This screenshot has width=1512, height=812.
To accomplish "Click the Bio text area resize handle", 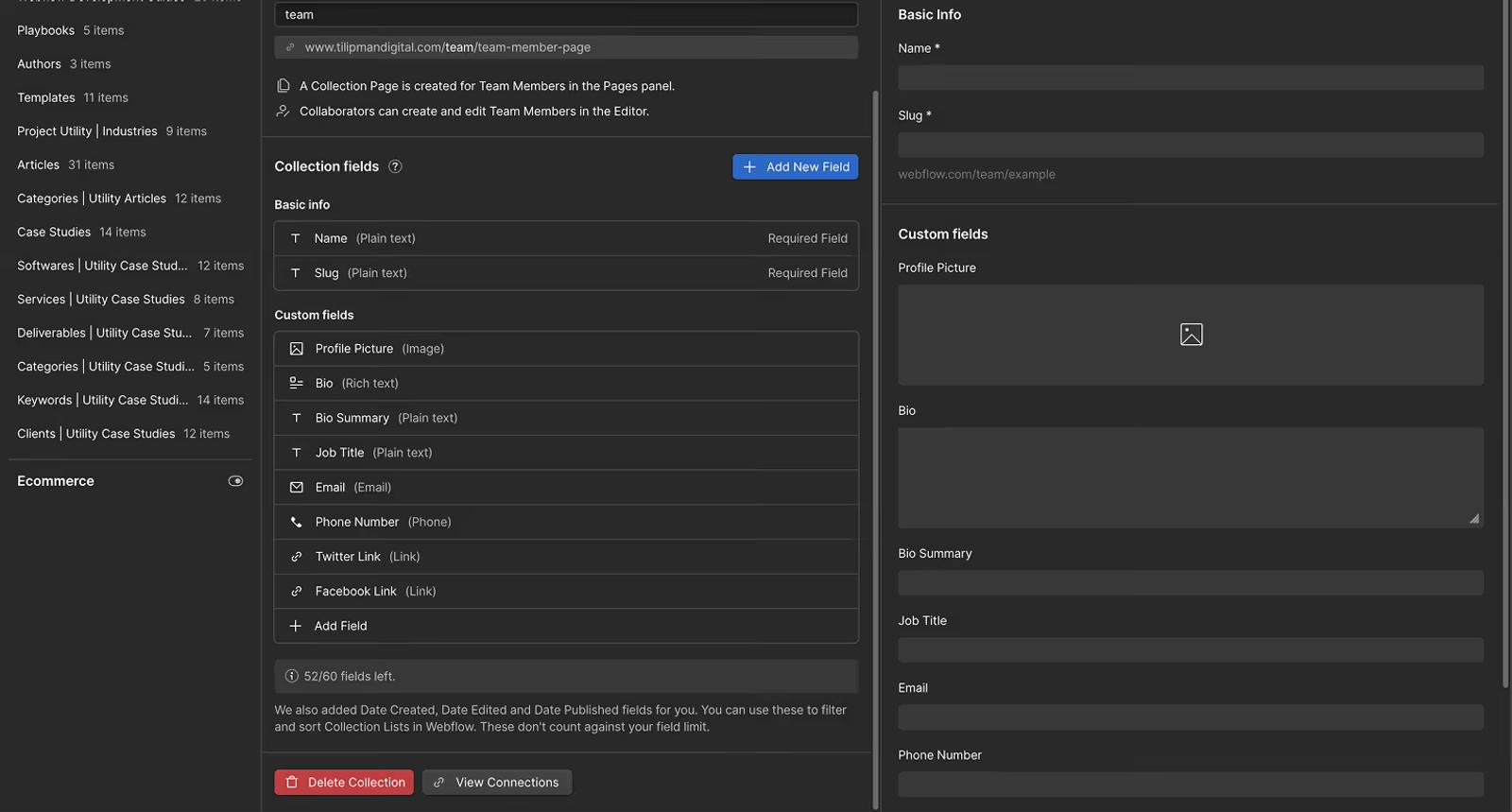I will (1474, 518).
